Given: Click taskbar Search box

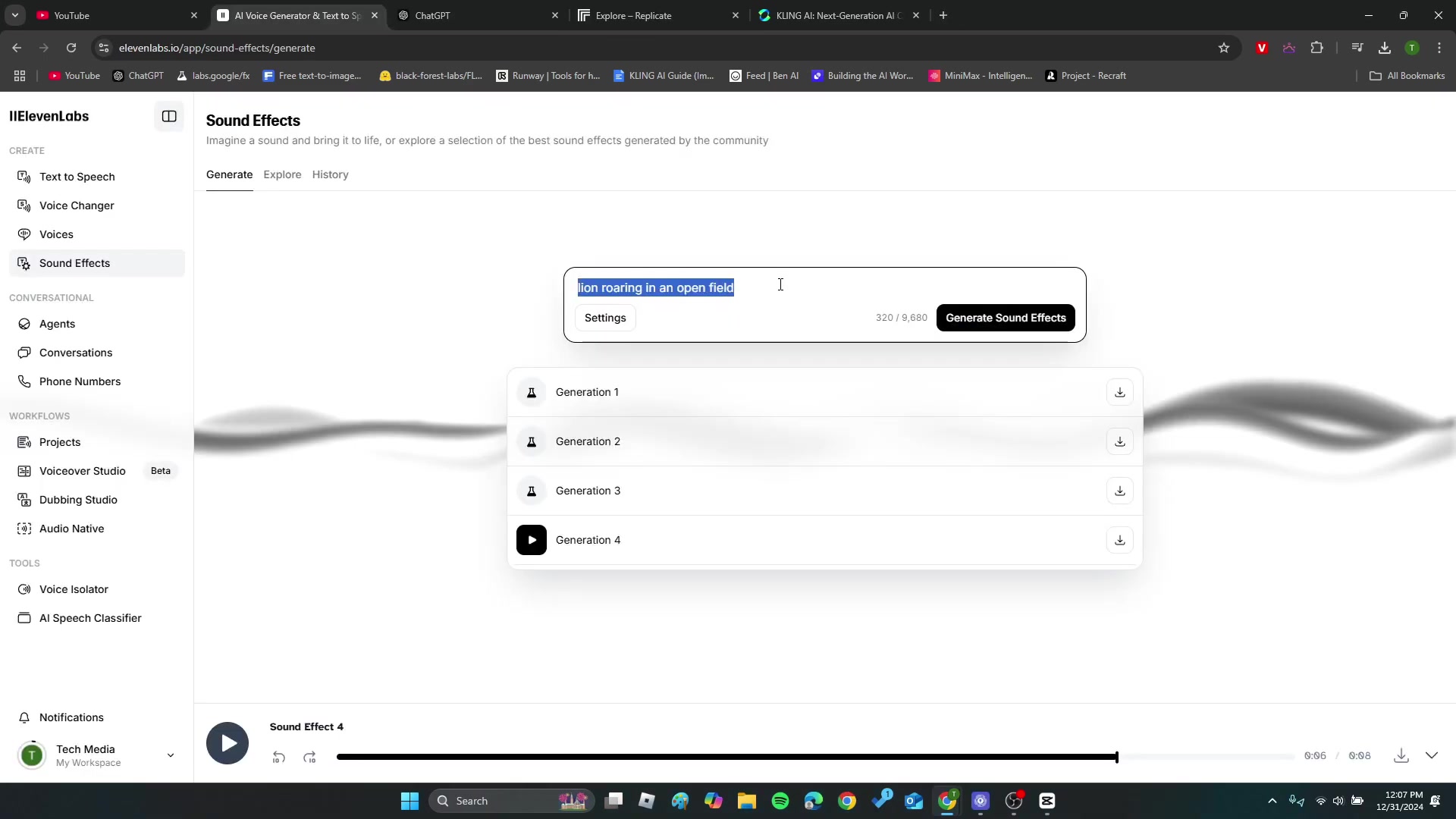Looking at the screenshot, I should coord(511,801).
